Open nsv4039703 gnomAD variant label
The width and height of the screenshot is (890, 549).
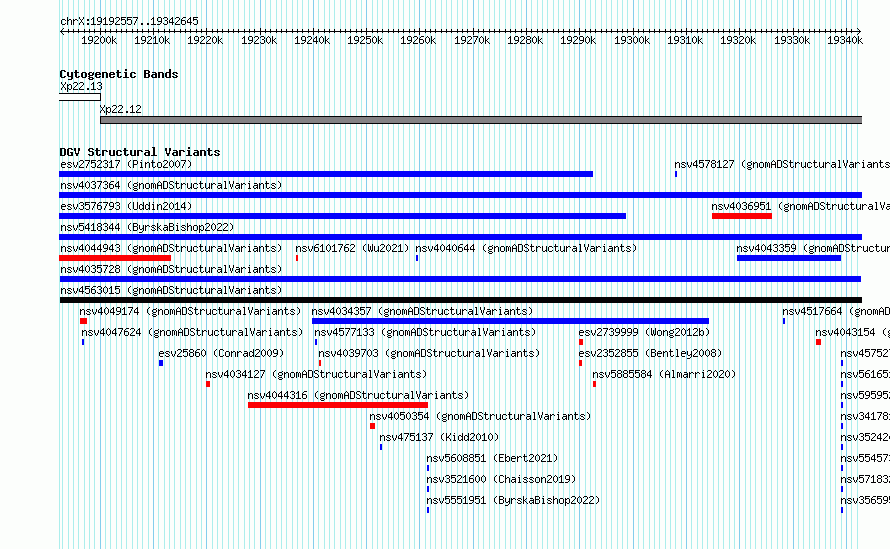tap(429, 353)
